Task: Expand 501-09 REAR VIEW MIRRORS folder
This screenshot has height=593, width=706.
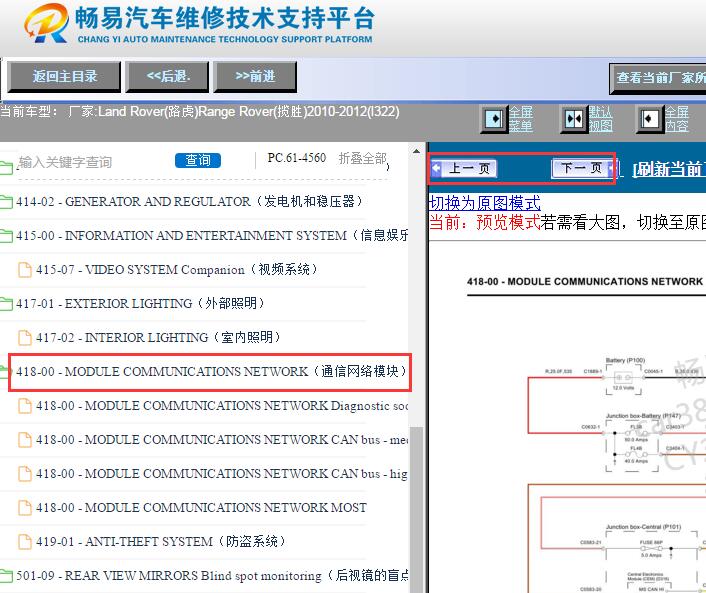Action: tap(204, 576)
